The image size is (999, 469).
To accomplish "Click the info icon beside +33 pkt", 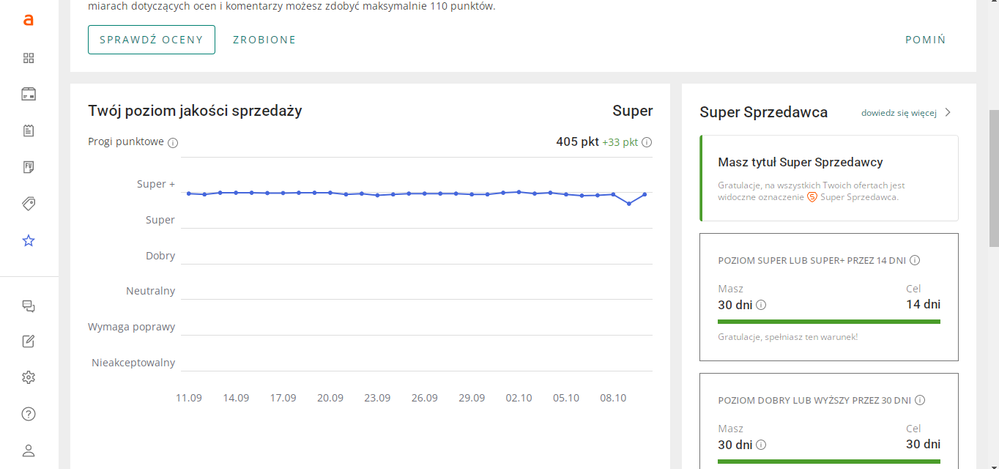I will 647,143.
